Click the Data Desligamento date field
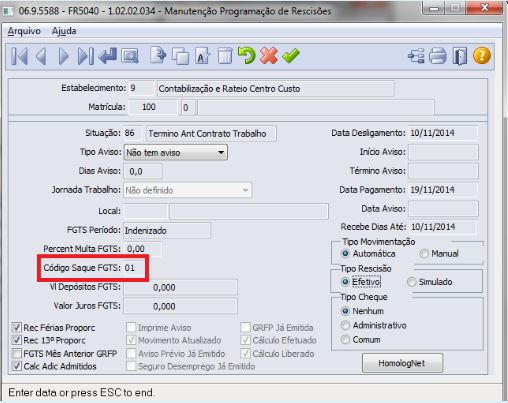Image resolution: width=508 pixels, height=403 pixels. [442, 133]
